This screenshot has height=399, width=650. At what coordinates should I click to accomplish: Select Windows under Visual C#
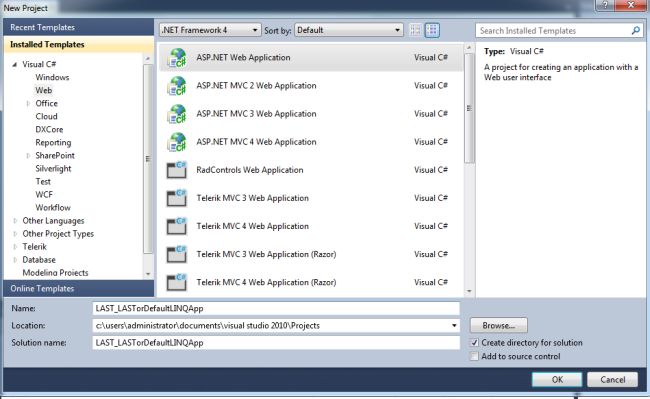click(52, 77)
